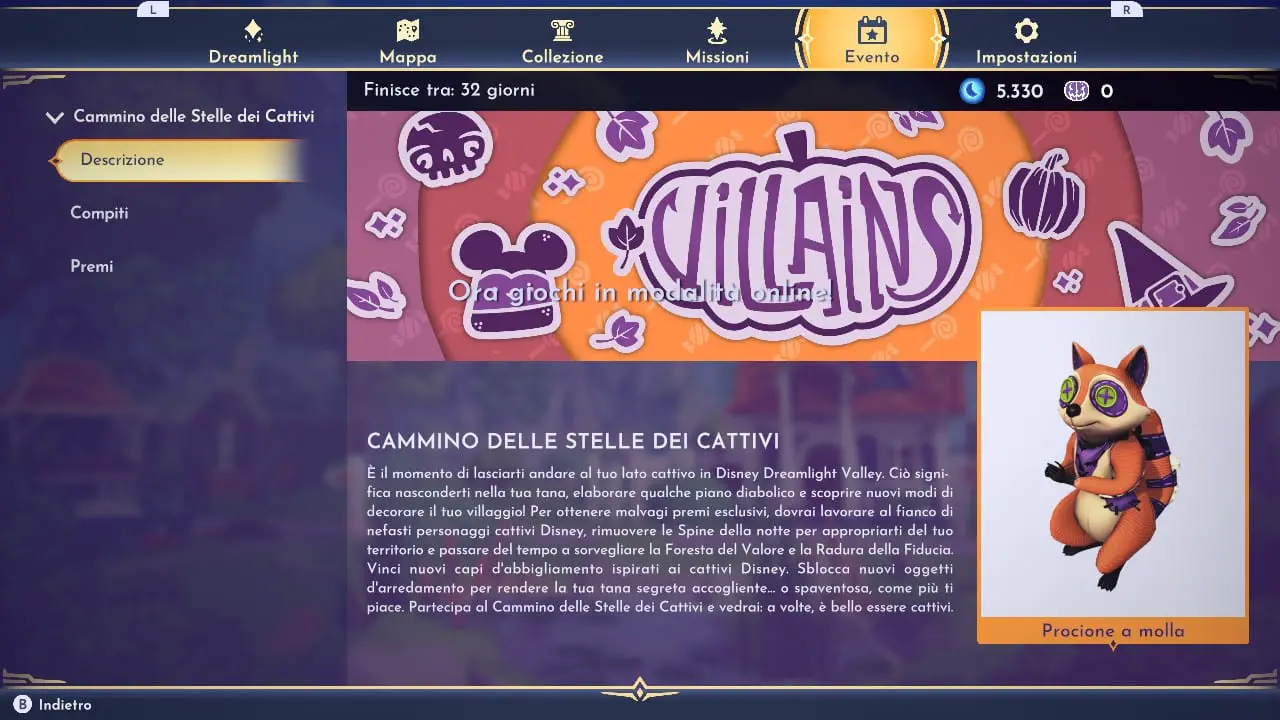Viewport: 1280px width, 720px height.
Task: Click the L shoulder button indicator
Action: tap(152, 9)
